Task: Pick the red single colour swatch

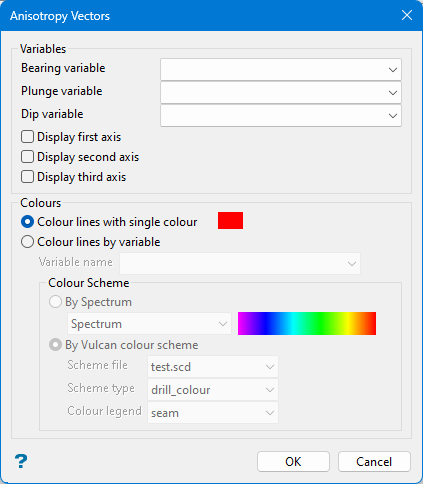Action: tap(230, 220)
